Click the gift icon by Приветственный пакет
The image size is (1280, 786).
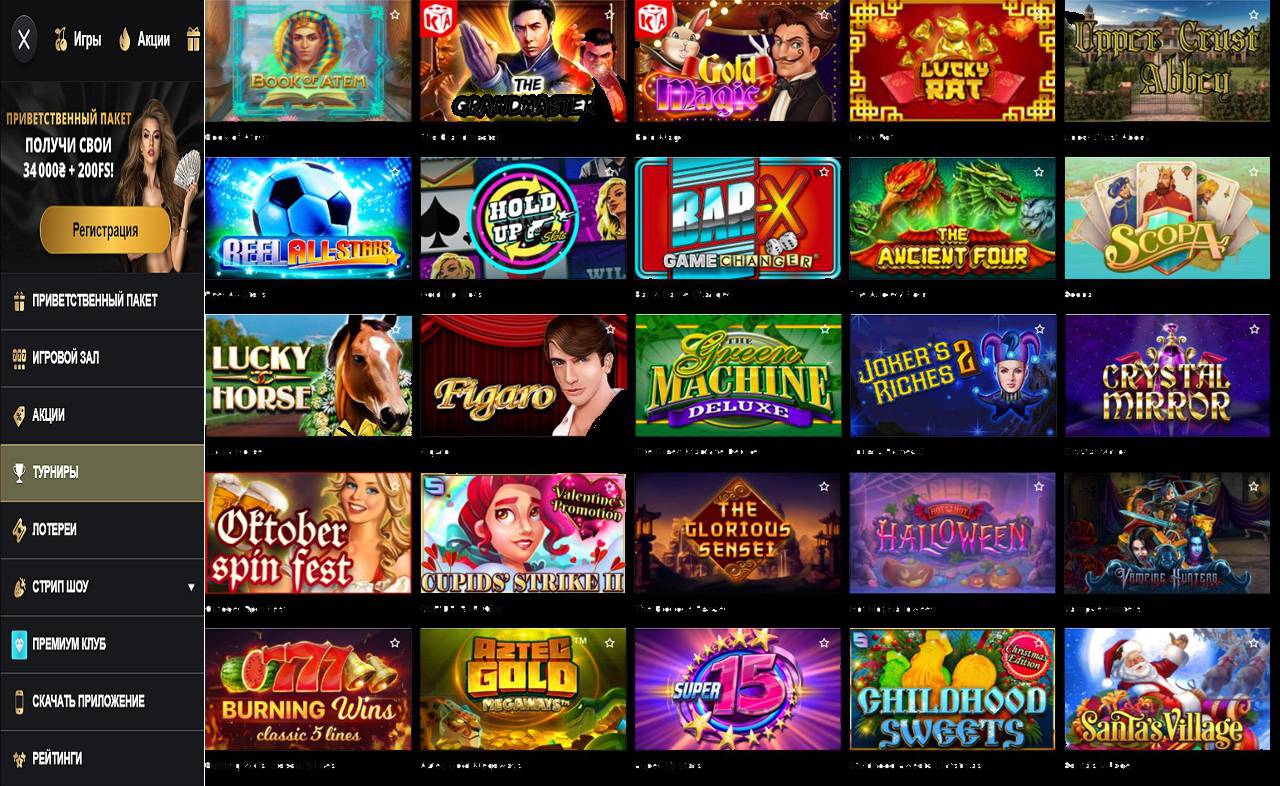coord(18,301)
